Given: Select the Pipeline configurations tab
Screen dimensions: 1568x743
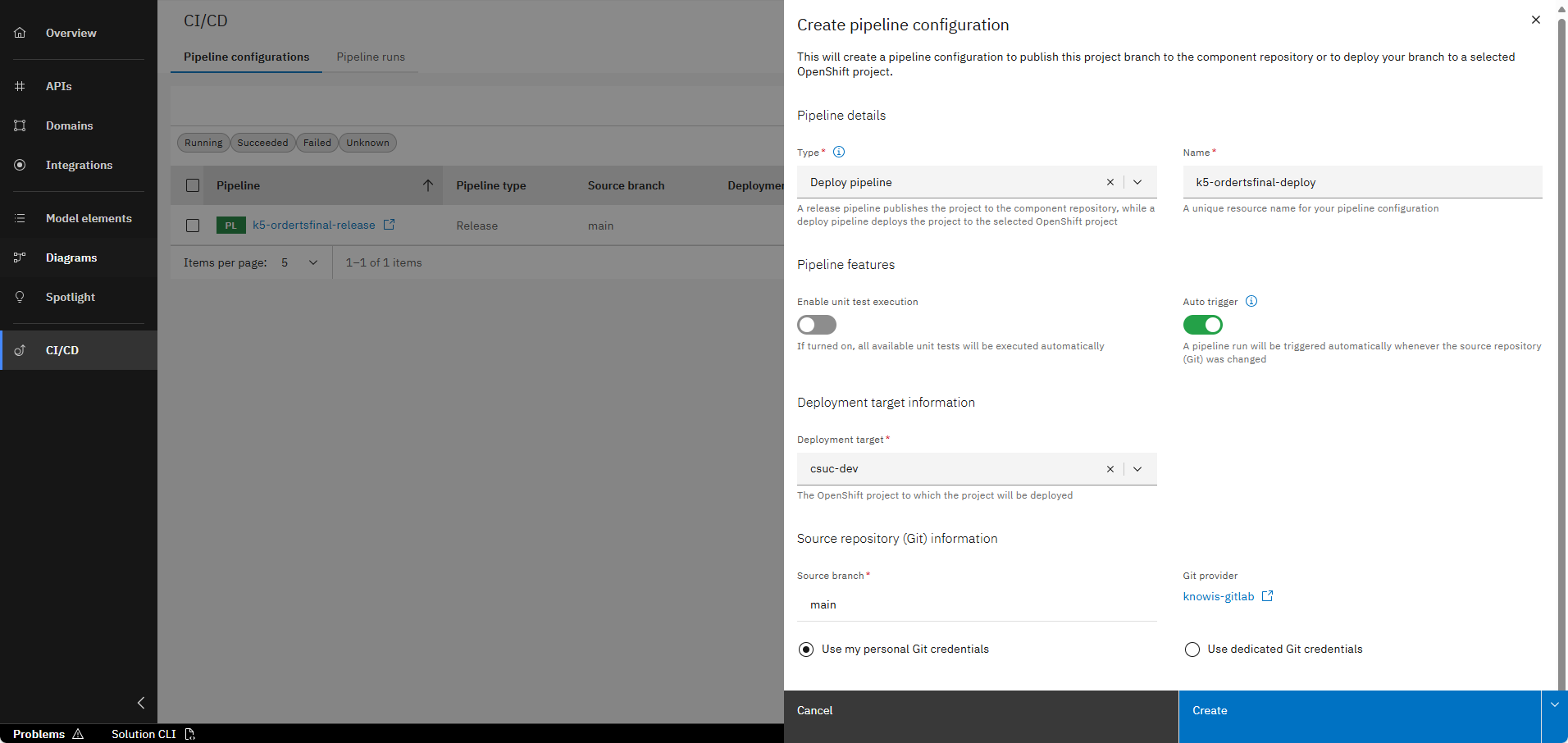Looking at the screenshot, I should [x=246, y=57].
